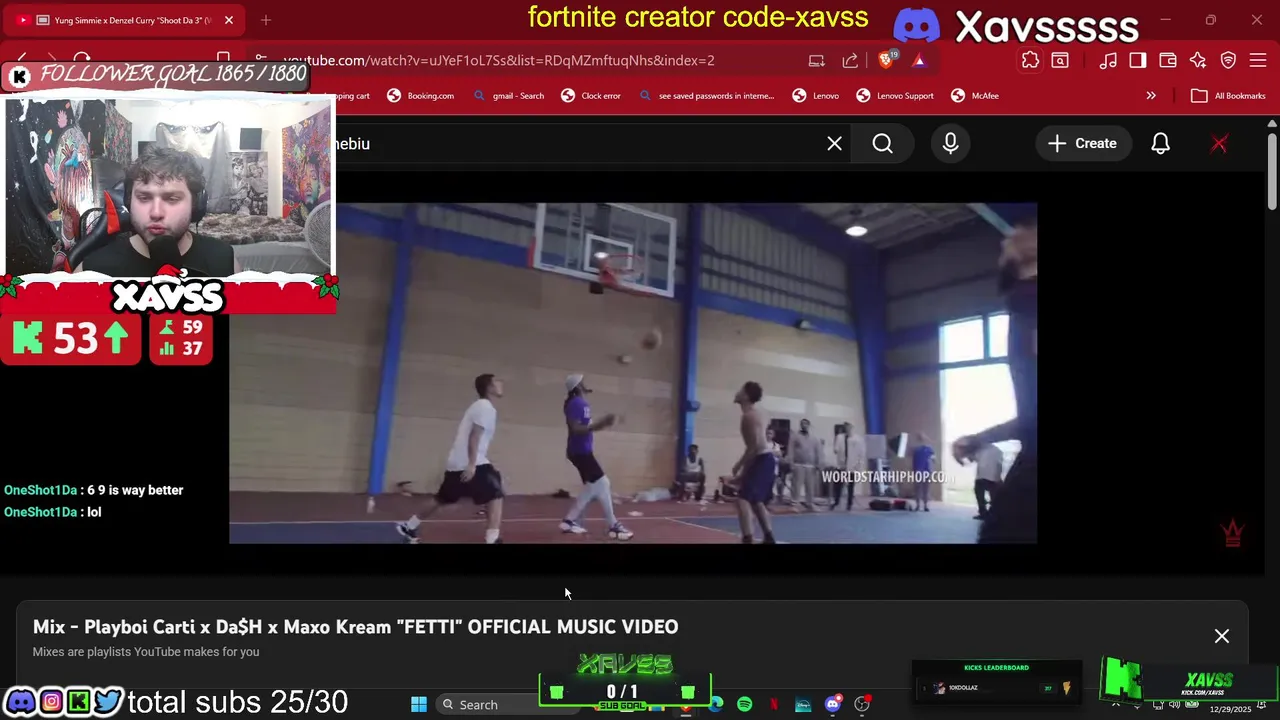Click the share page icon in the address bar
Viewport: 1280px width, 720px height.
click(x=850, y=60)
